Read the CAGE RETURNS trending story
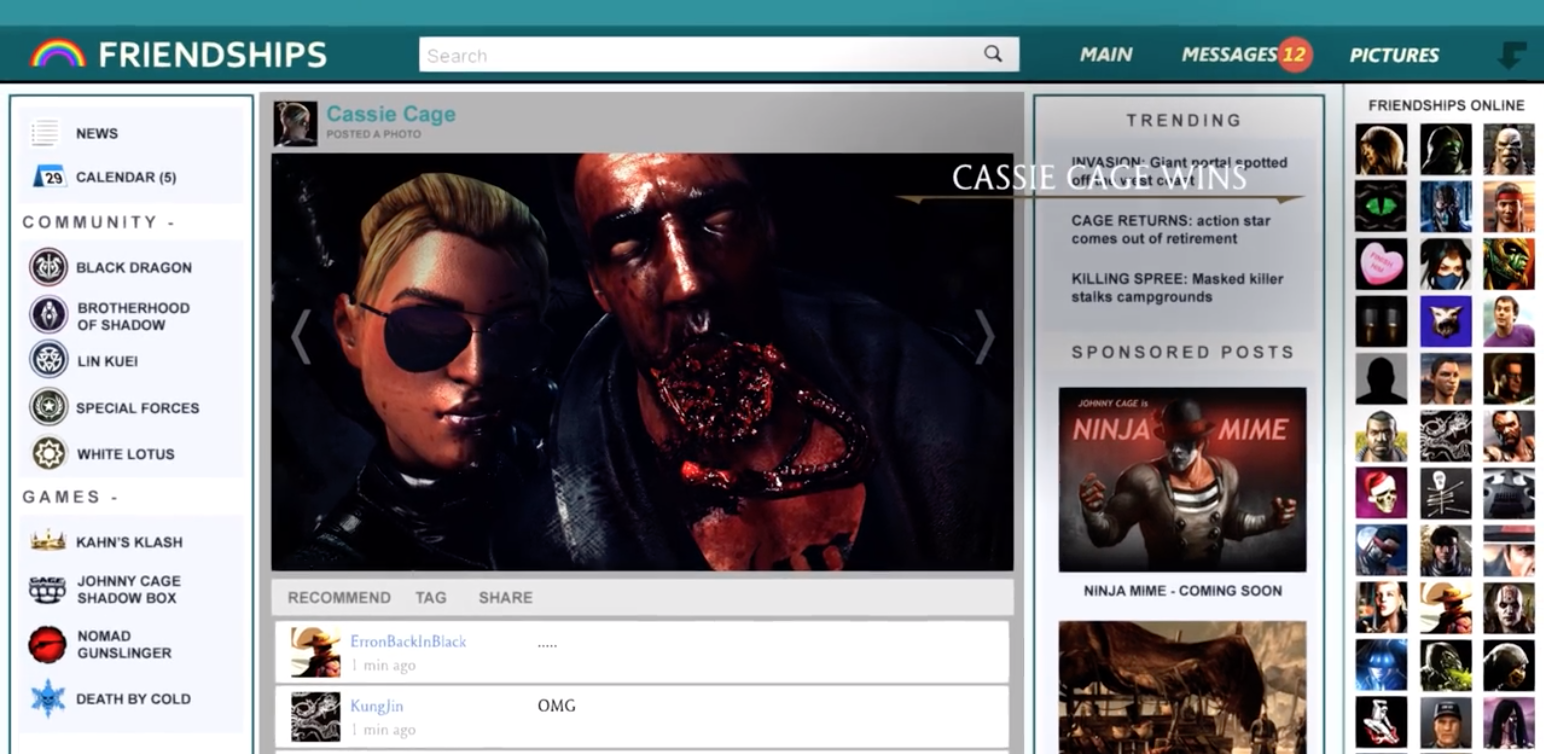 click(x=1170, y=229)
